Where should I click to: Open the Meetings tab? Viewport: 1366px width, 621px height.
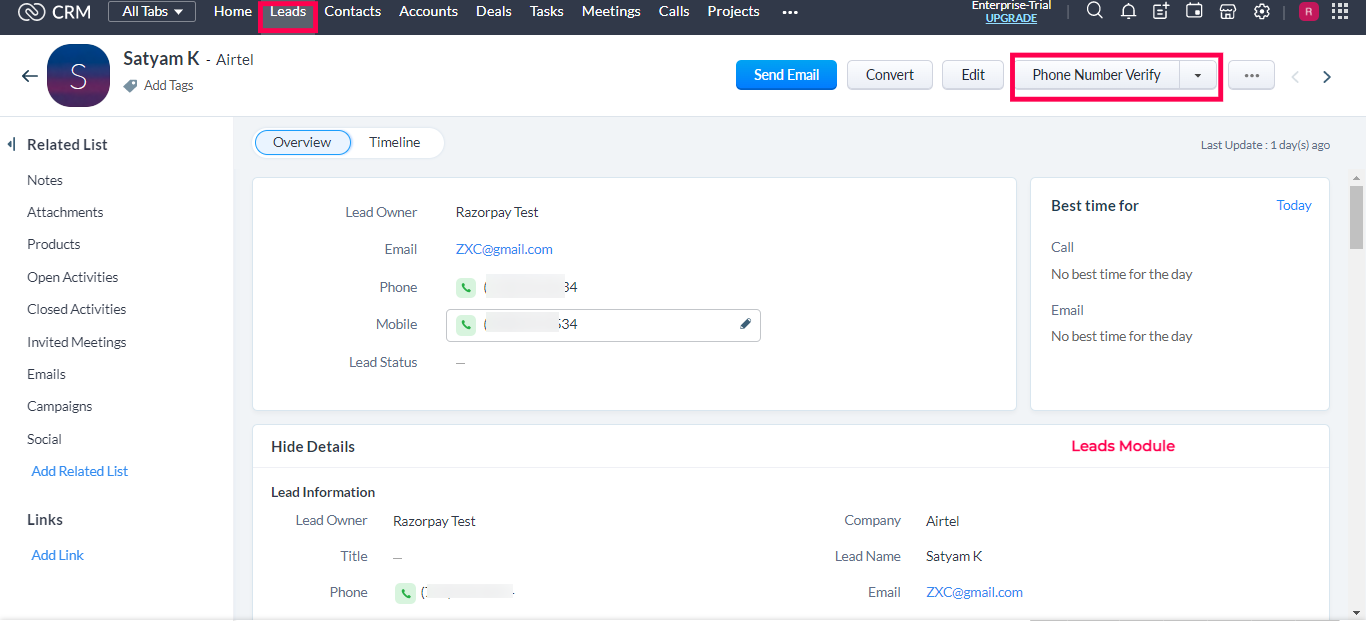(x=611, y=11)
